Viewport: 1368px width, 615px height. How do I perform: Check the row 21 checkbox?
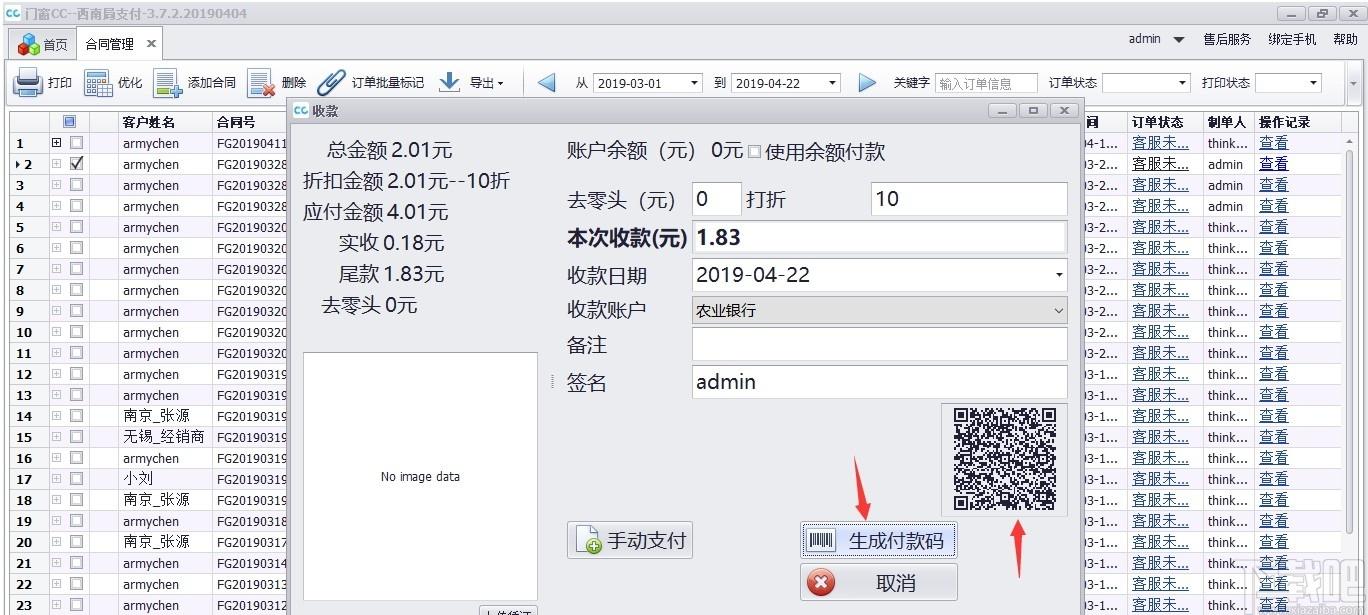point(76,563)
